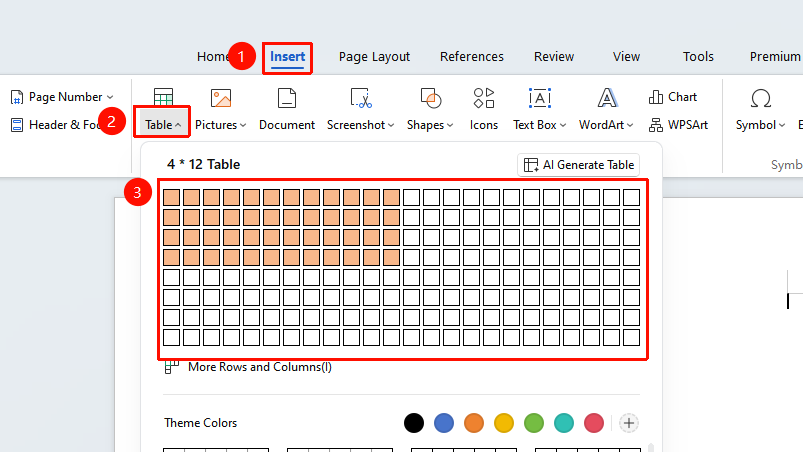Click the Text Box icon
The height and width of the screenshot is (452, 803).
pos(539,98)
